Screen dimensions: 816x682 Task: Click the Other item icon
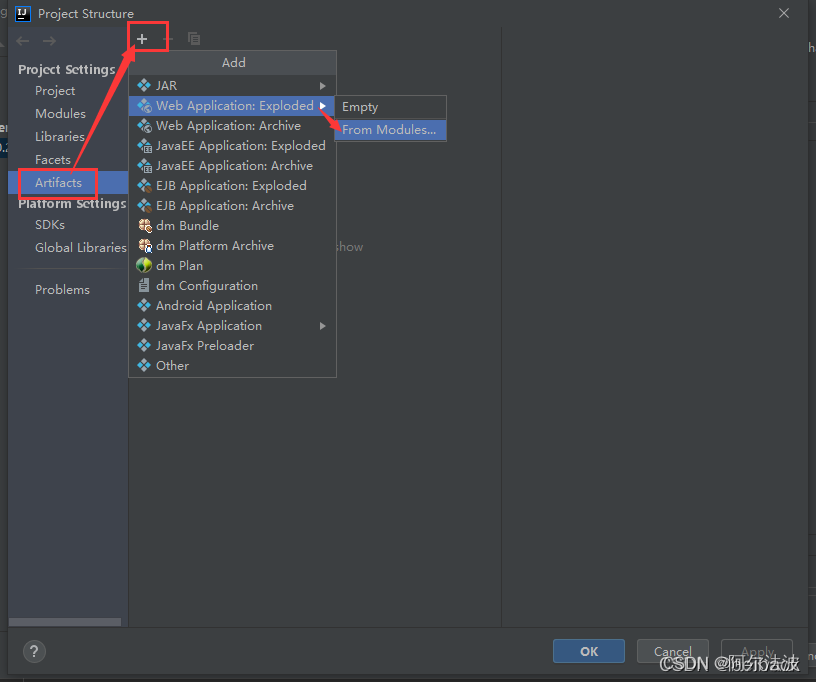(144, 365)
